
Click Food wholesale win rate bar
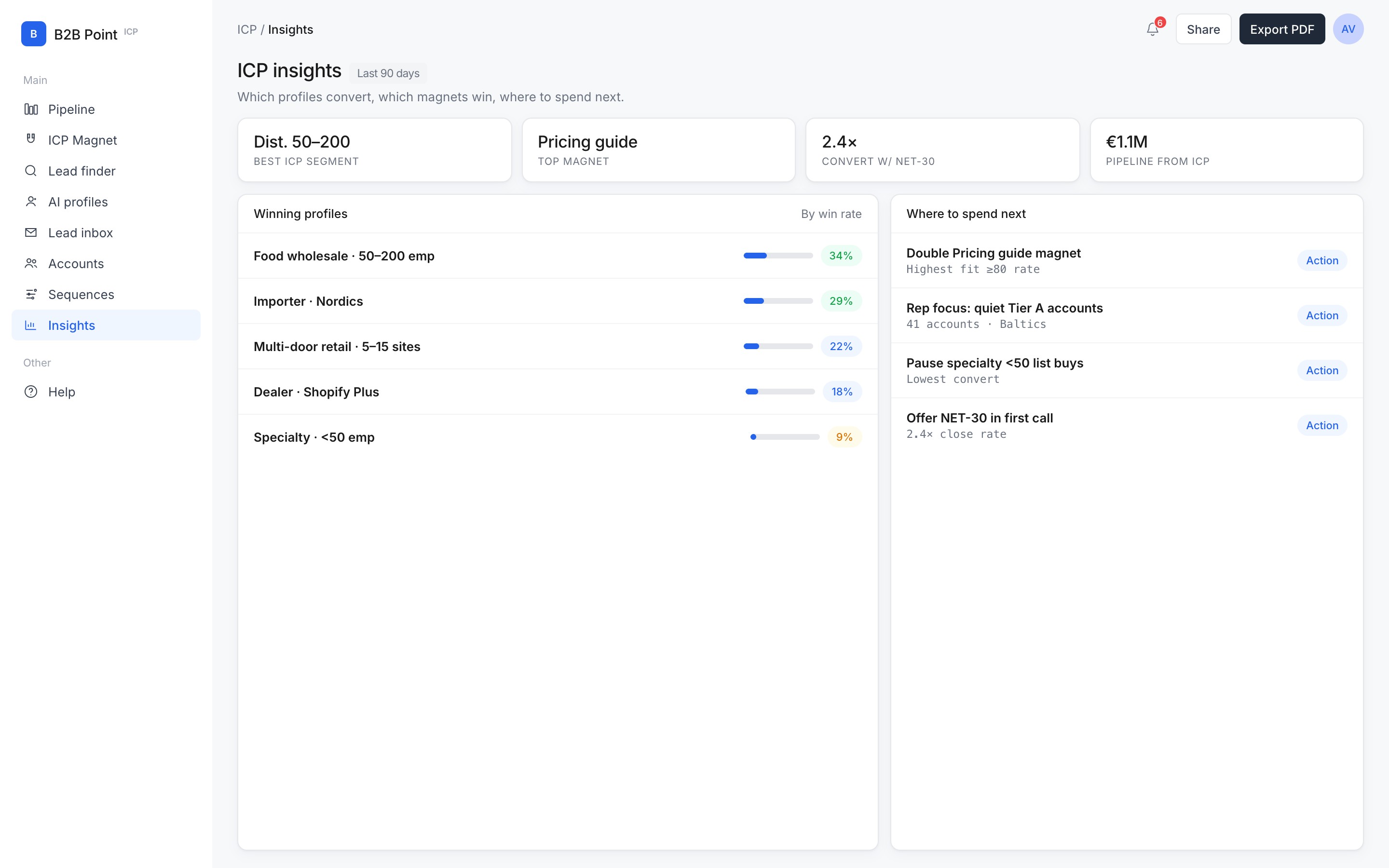(x=778, y=256)
